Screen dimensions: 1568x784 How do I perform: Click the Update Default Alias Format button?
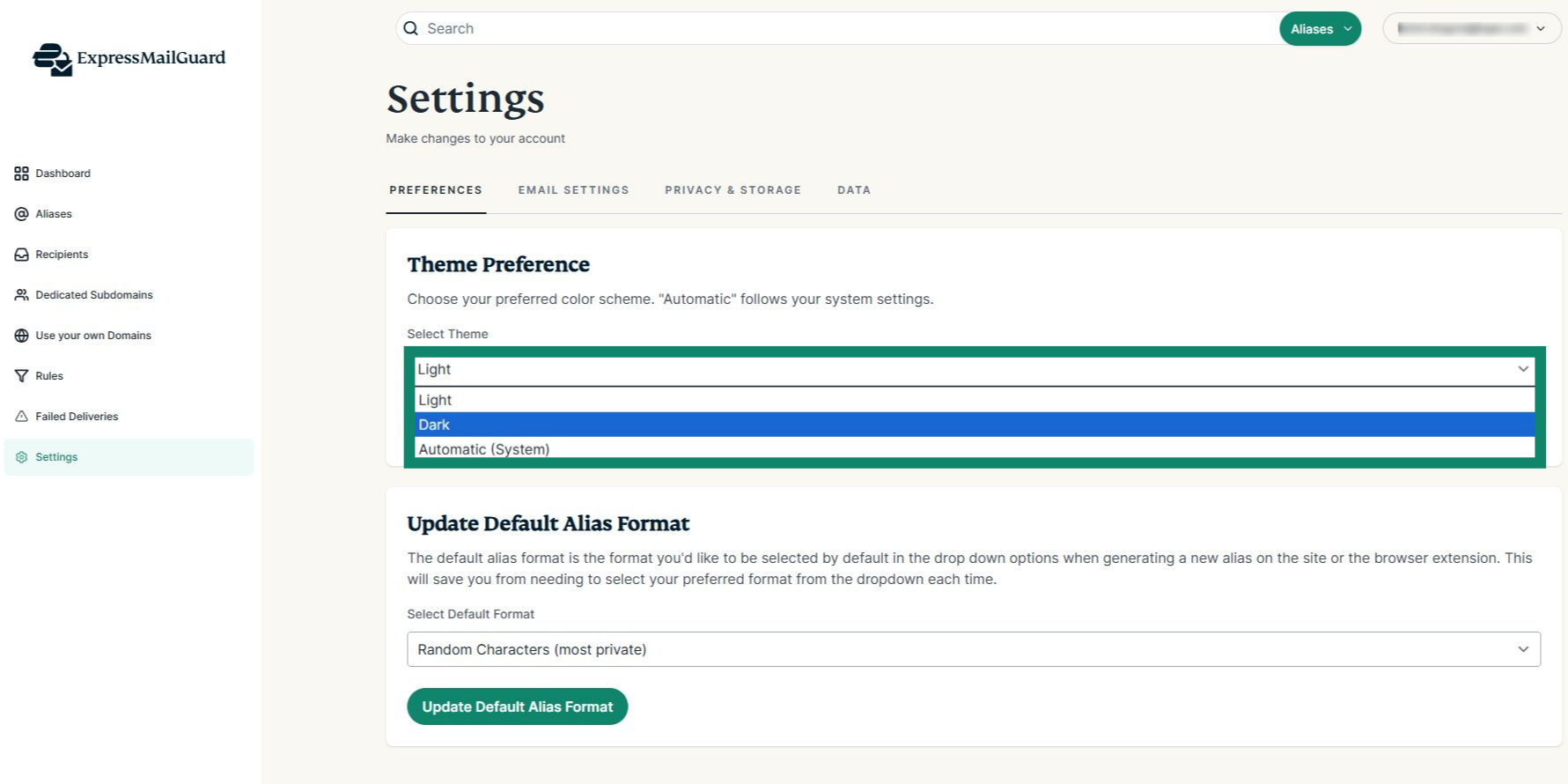(518, 706)
